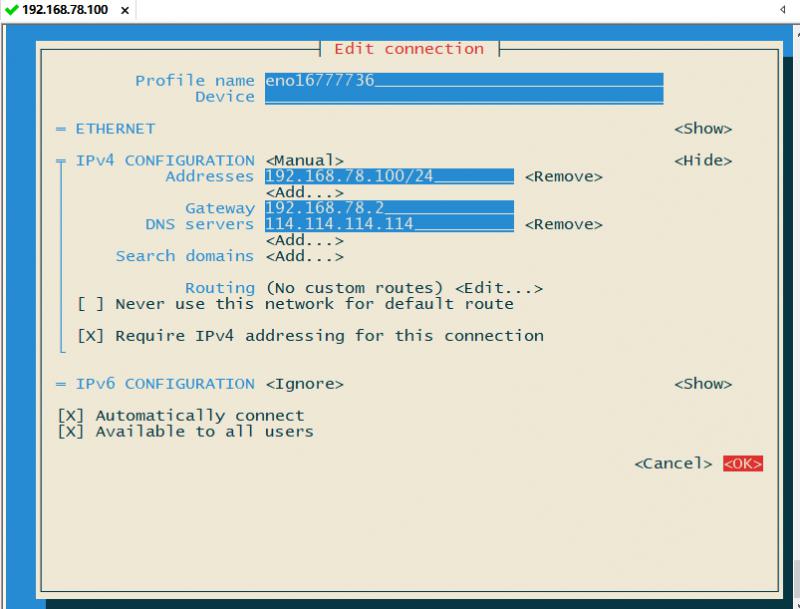Add a search domain
Image resolution: width=800 pixels, height=609 pixels.
[305, 256]
